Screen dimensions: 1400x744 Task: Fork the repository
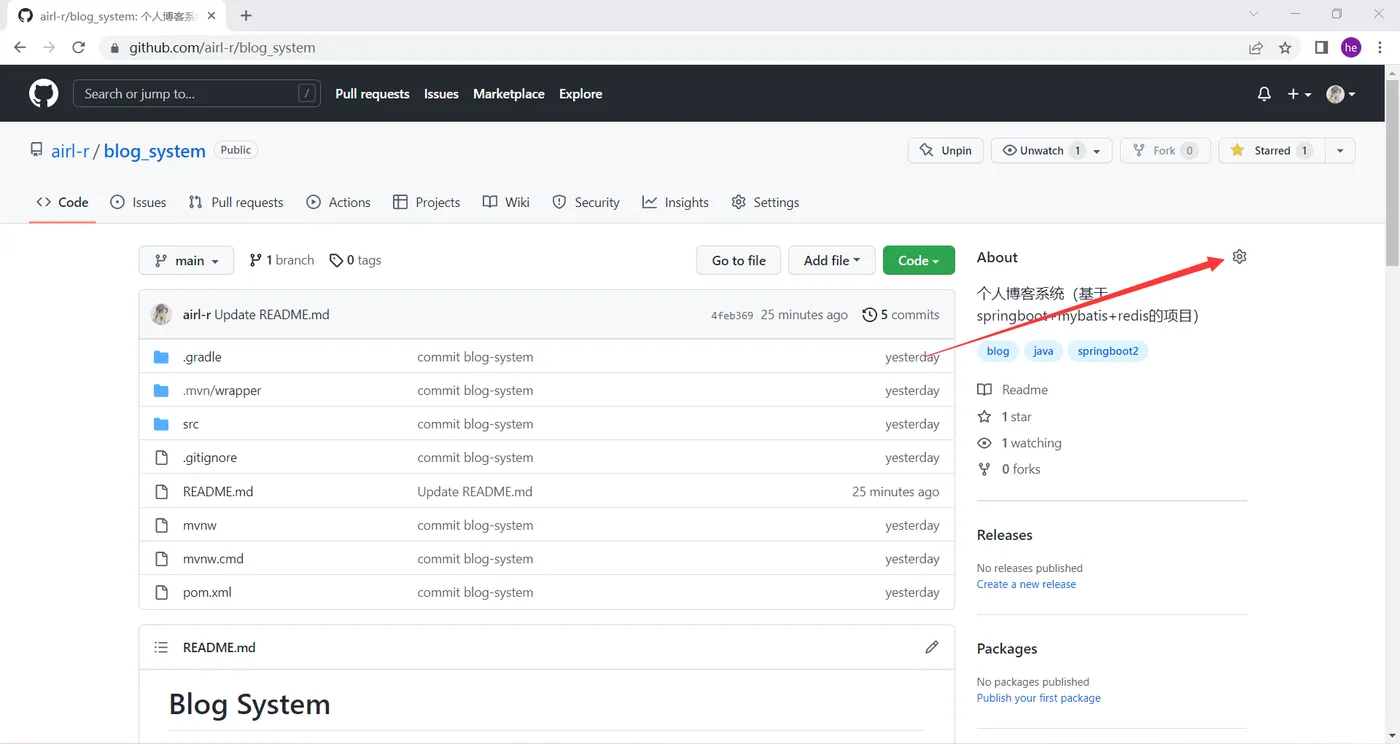[1165, 150]
